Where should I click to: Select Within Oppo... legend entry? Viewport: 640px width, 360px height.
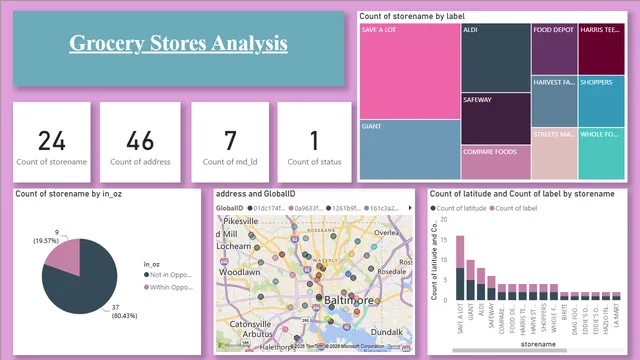[168, 287]
